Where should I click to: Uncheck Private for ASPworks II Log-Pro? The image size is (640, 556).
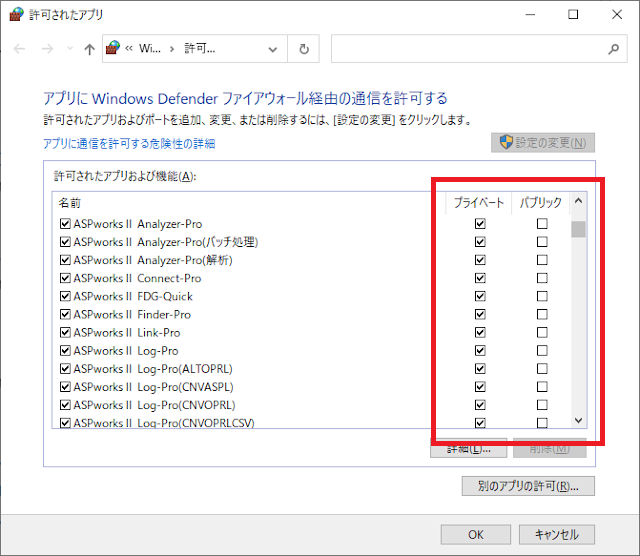pyautogui.click(x=480, y=351)
